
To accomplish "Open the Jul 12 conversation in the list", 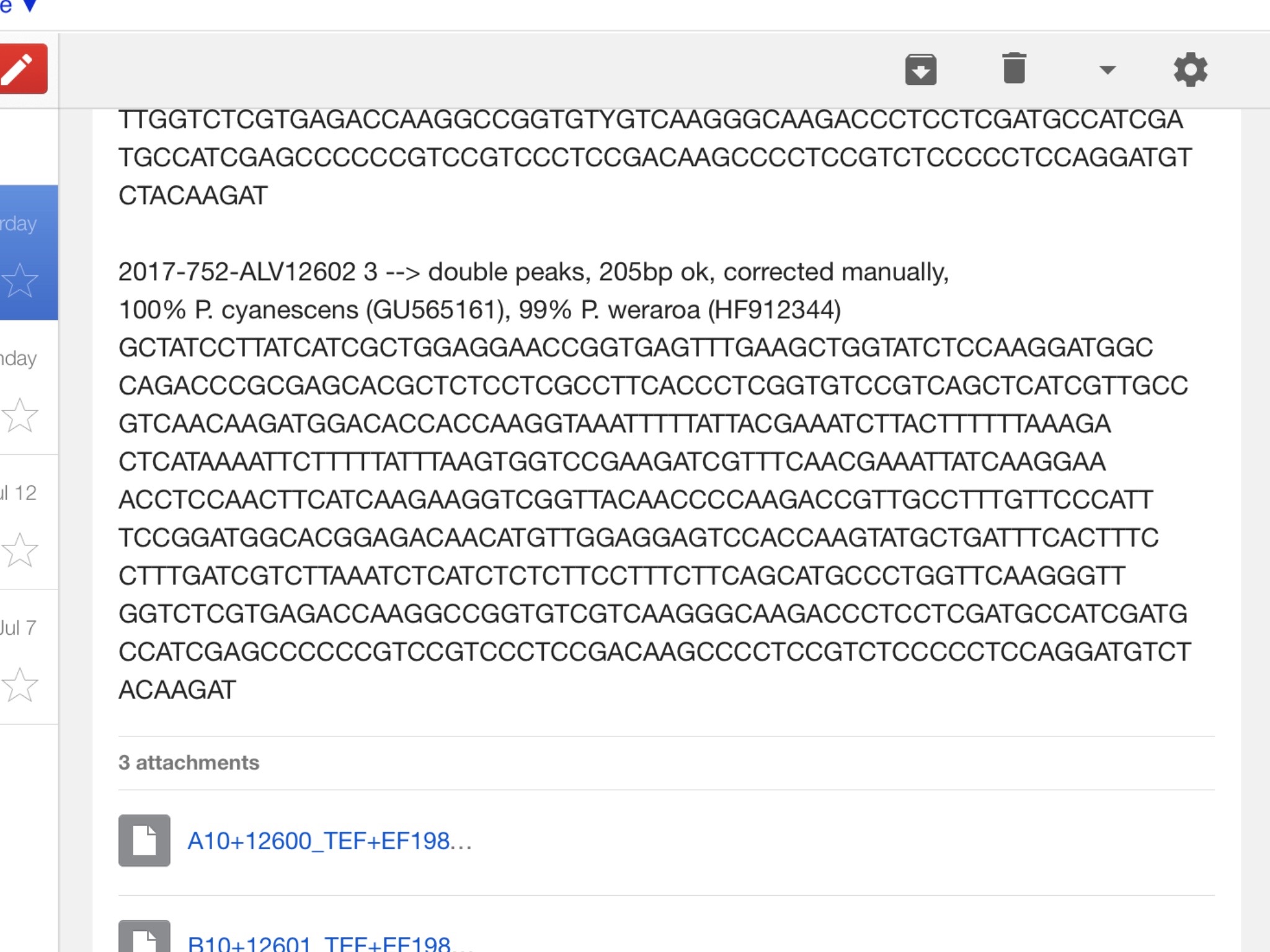I will [x=29, y=522].
